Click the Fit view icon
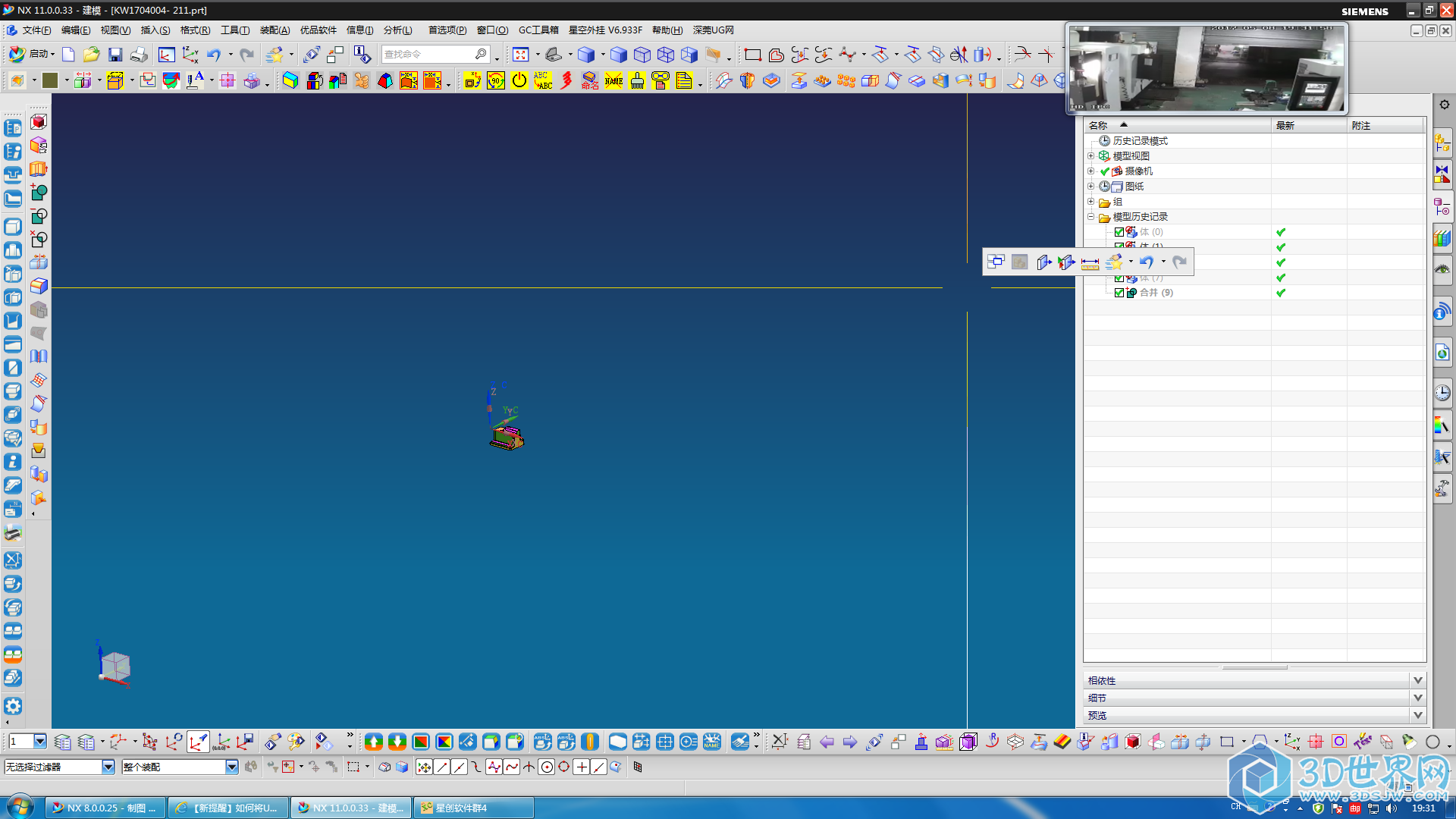 pyautogui.click(x=520, y=55)
